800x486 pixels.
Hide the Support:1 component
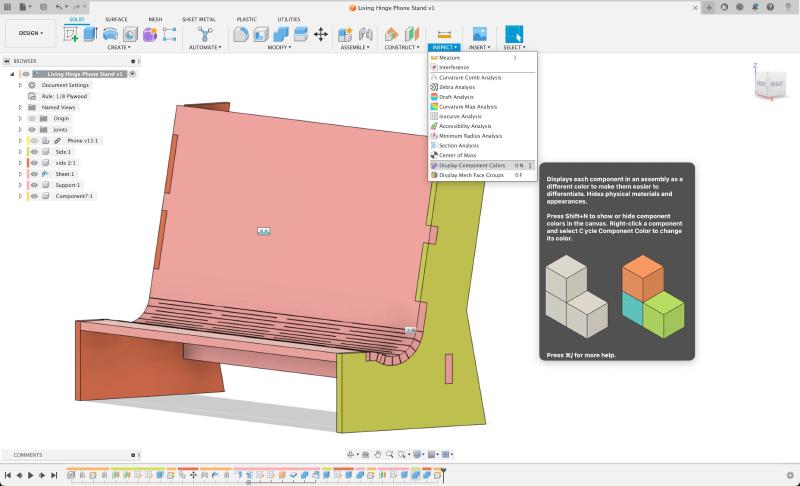34,185
